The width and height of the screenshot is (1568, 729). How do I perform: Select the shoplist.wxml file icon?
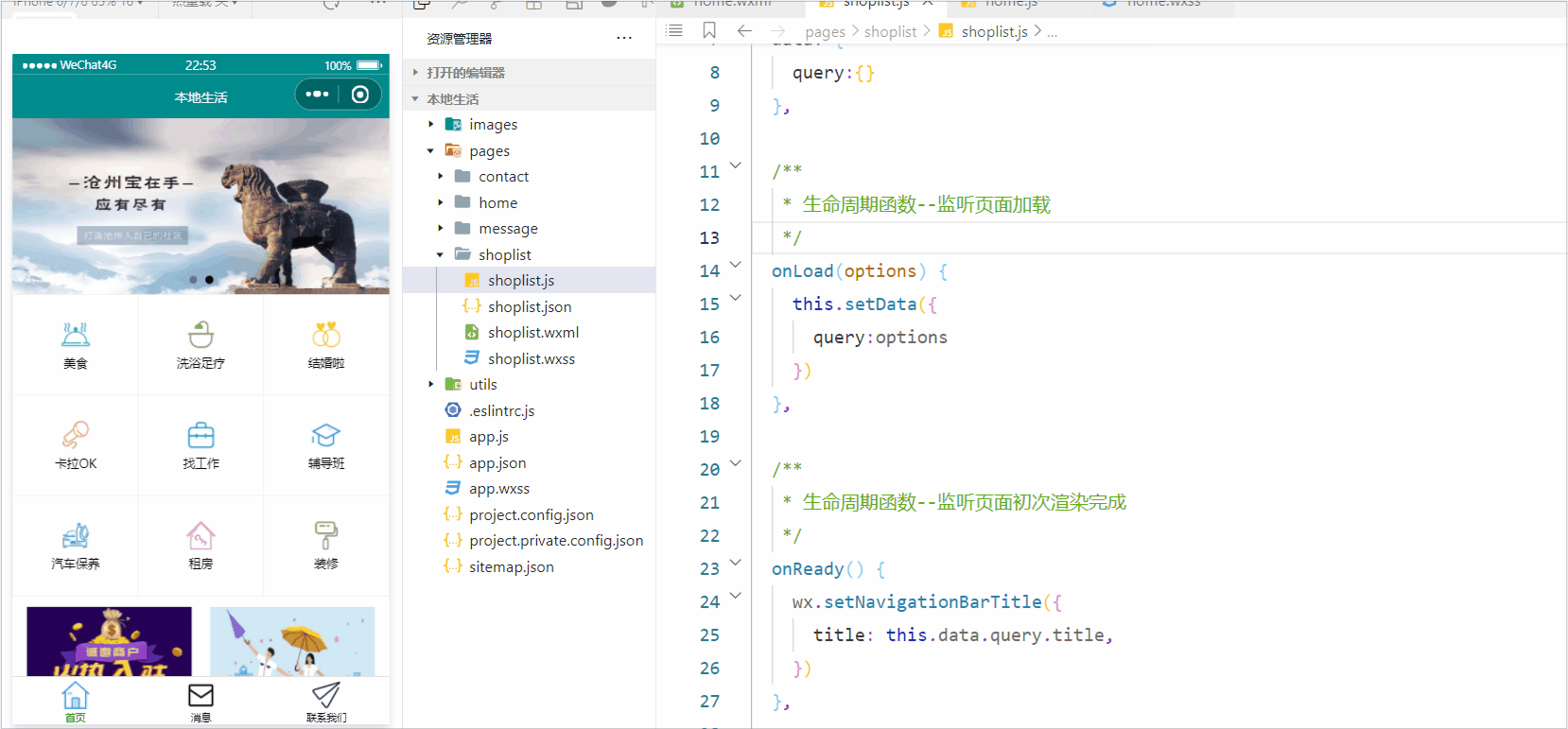472,332
